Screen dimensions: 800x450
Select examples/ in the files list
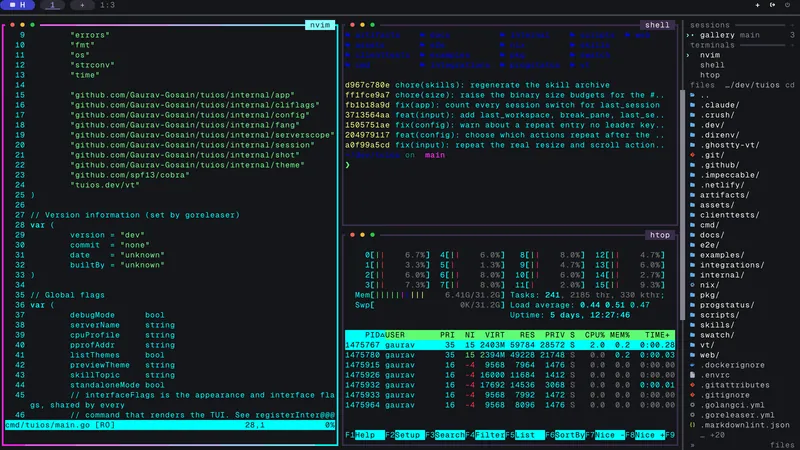722,255
